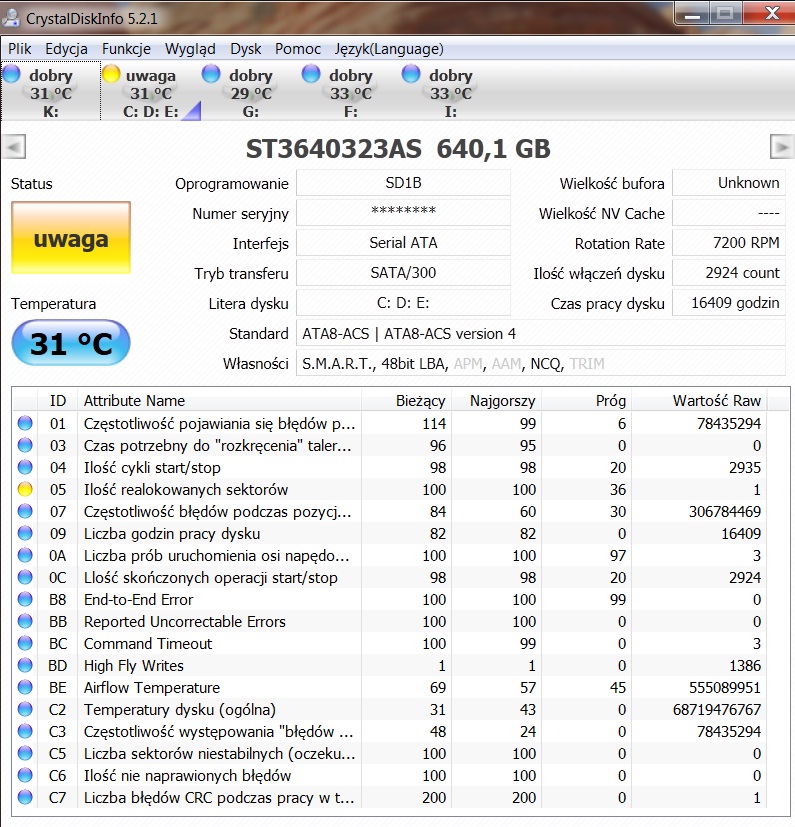Click the status orb of attribute 07

(x=25, y=511)
